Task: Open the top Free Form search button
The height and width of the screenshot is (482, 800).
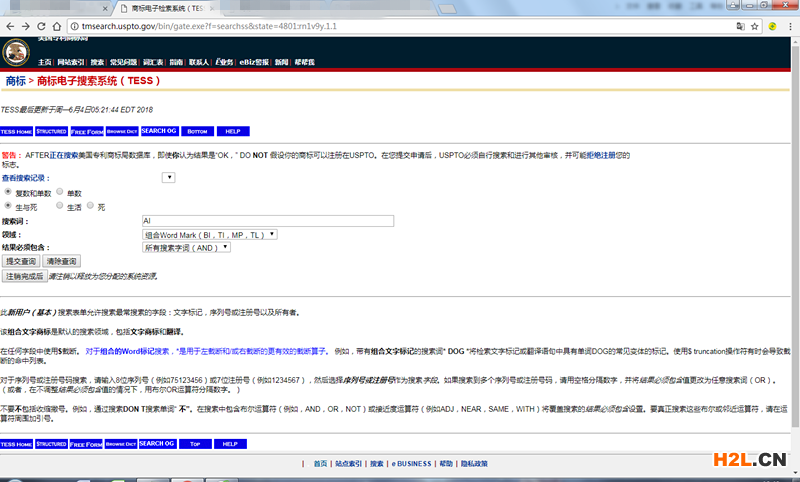Action: [x=87, y=132]
